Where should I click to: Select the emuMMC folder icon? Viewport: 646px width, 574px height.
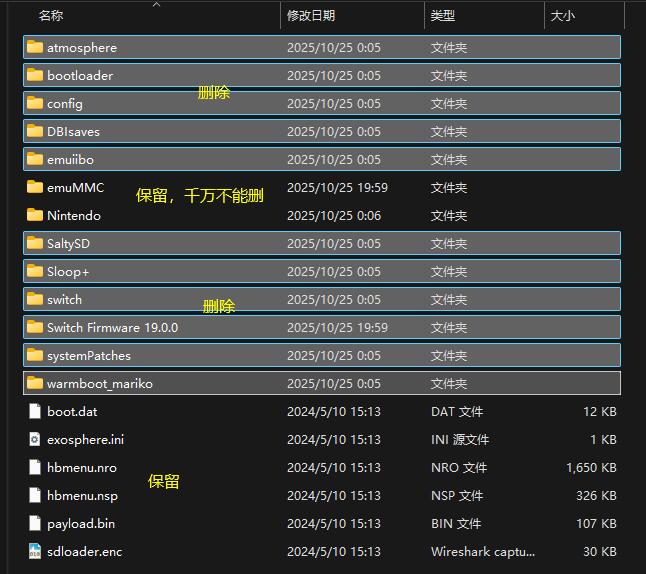click(x=35, y=187)
